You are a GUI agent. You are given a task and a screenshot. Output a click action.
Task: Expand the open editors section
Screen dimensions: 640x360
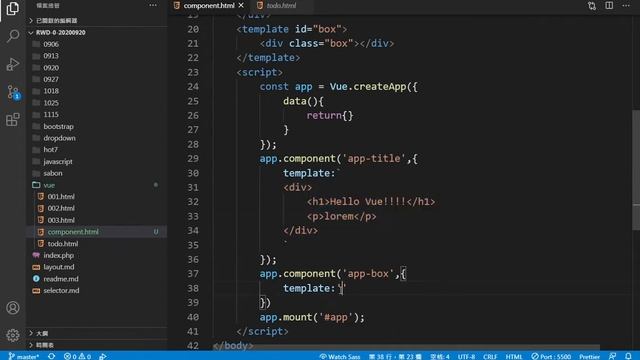[x=97, y=20]
